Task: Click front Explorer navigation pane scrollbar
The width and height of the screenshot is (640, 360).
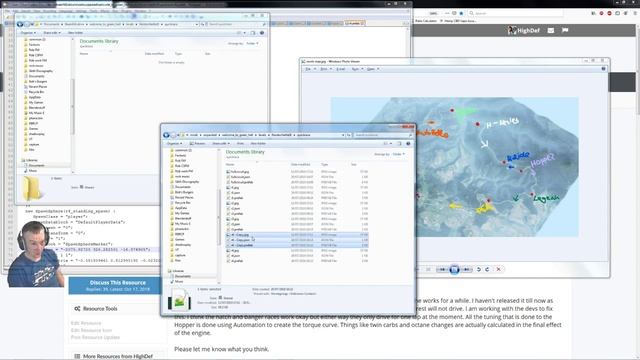Action: pyautogui.click(x=219, y=216)
